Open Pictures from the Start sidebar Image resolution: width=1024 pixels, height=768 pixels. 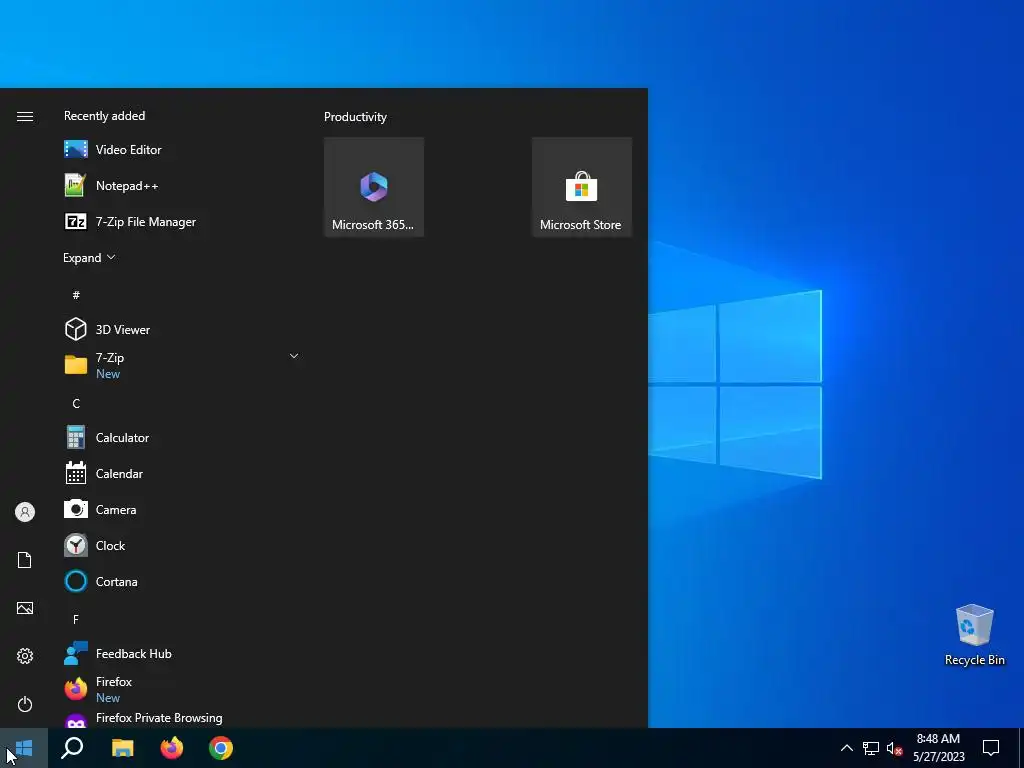pos(25,608)
